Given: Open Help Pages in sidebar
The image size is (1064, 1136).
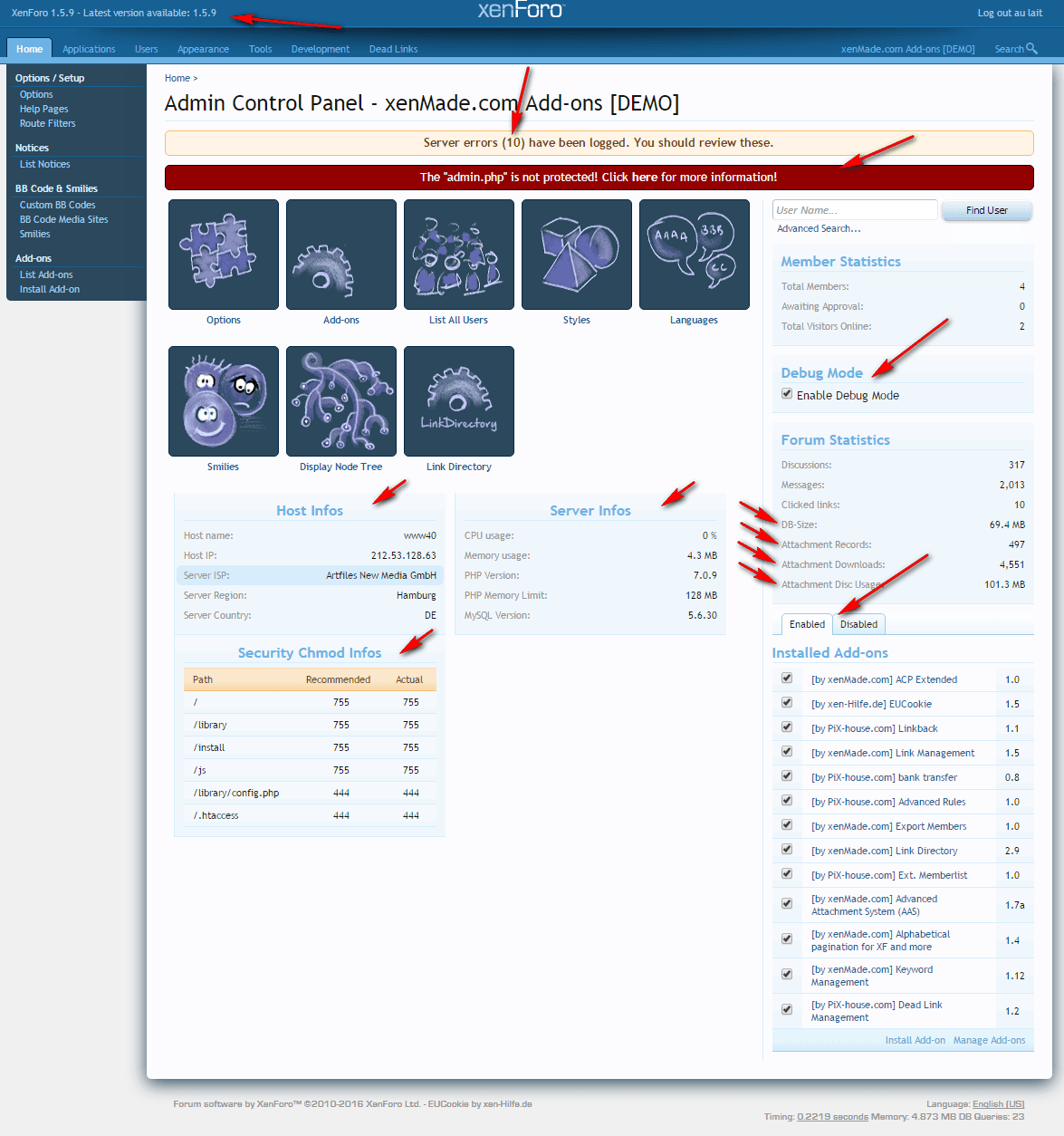Looking at the screenshot, I should pos(43,109).
